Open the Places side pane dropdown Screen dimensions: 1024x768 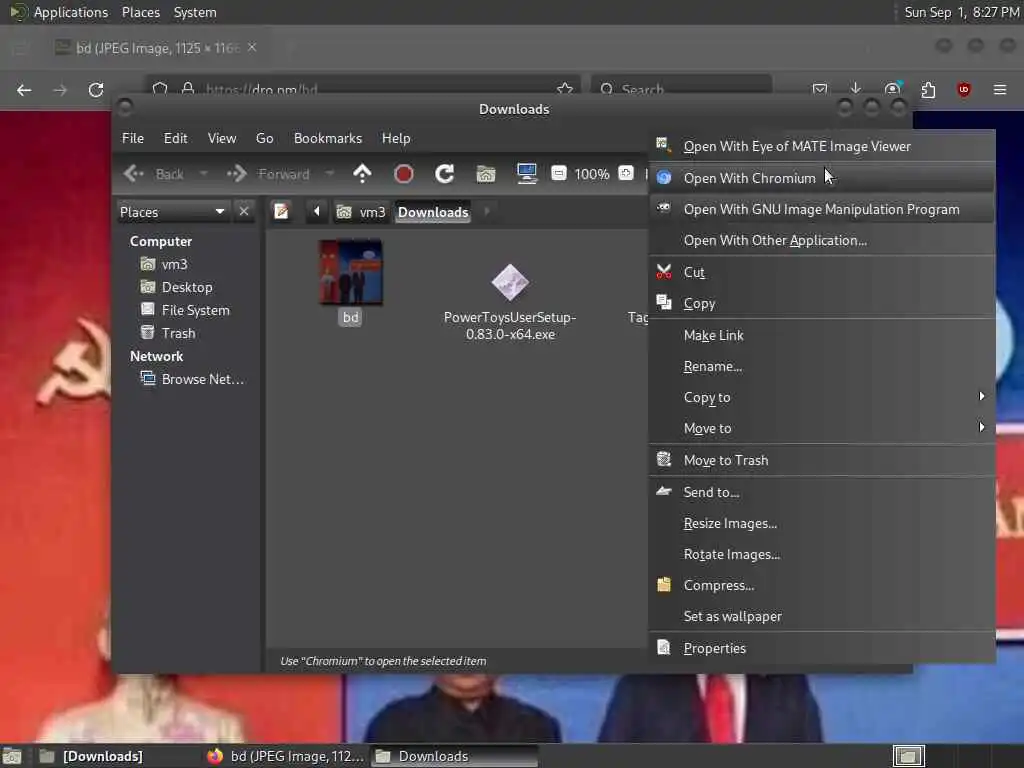[x=172, y=212]
